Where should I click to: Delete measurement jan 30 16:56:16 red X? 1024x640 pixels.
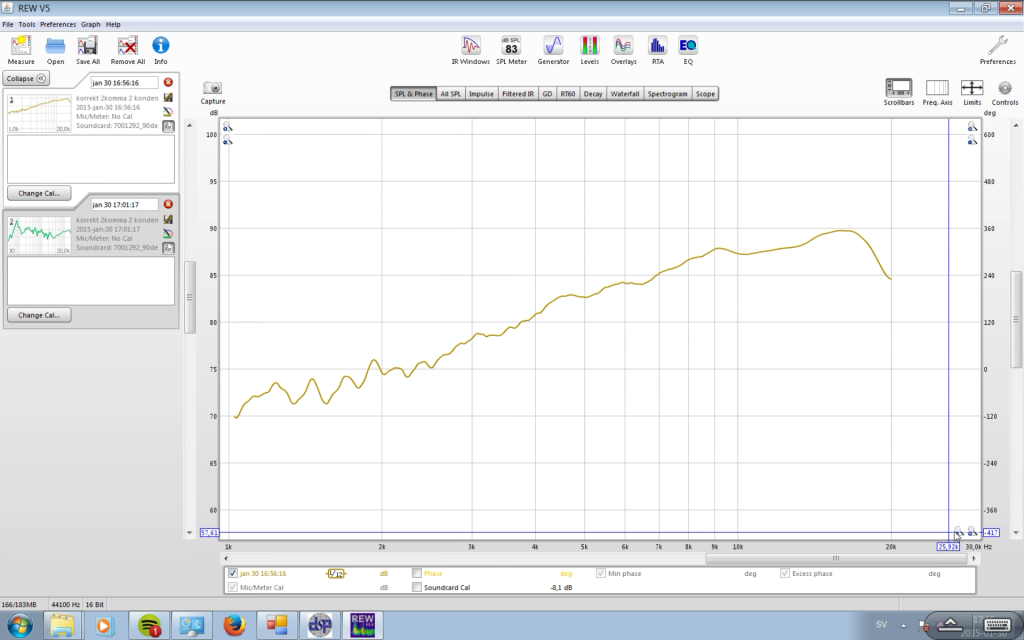(x=168, y=82)
